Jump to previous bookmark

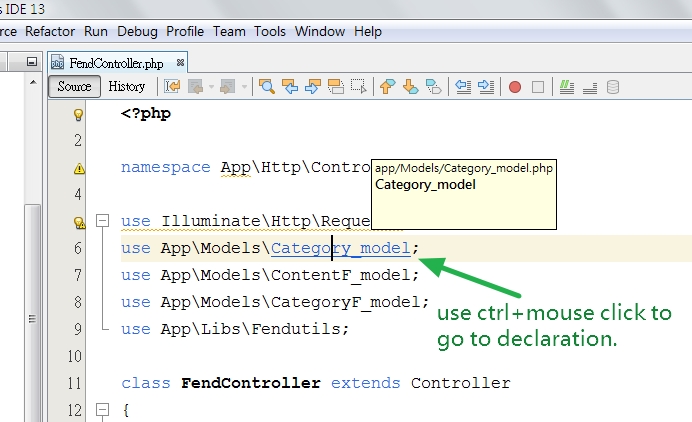click(387, 87)
